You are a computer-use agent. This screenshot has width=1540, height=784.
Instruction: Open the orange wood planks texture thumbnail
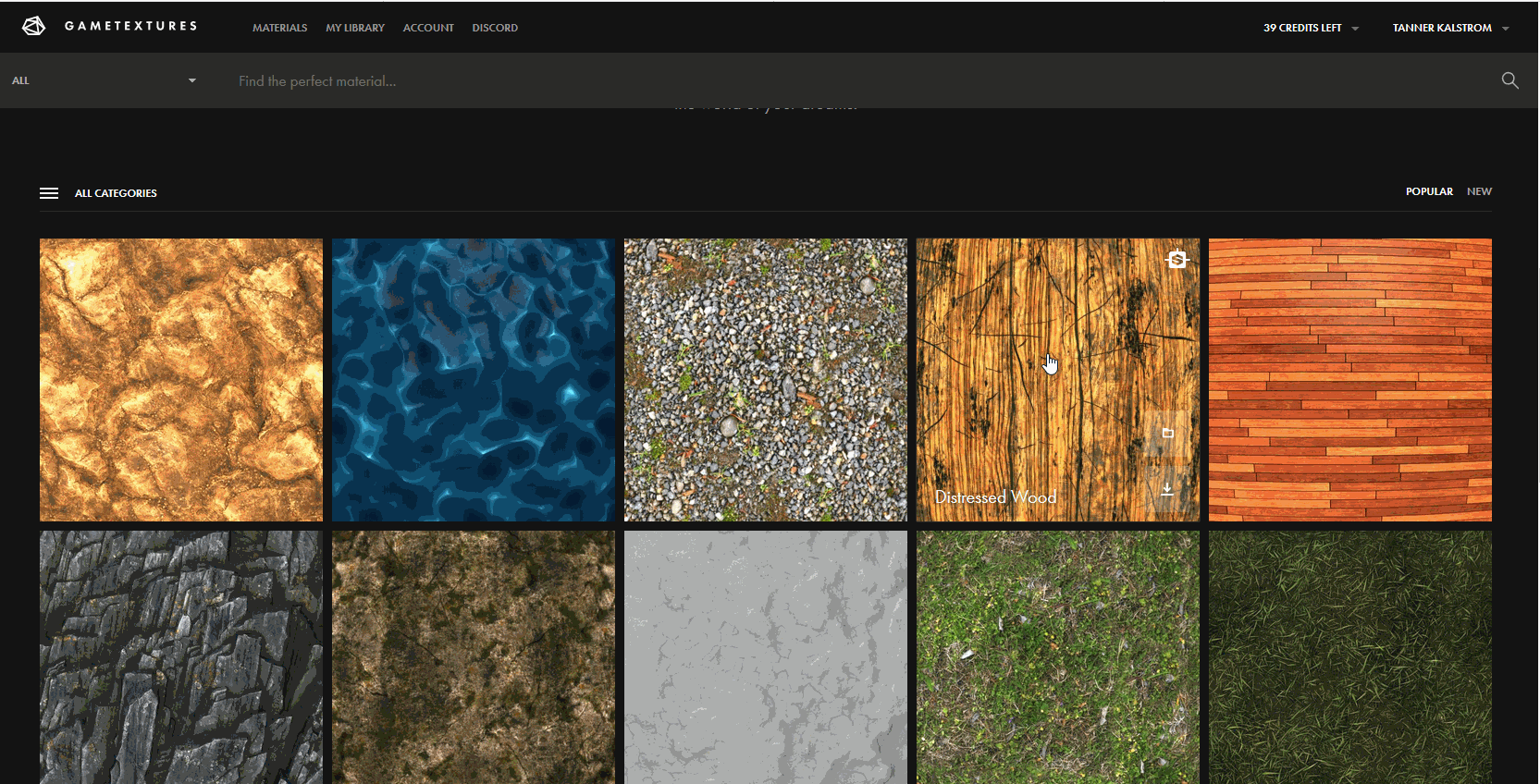coord(1350,380)
